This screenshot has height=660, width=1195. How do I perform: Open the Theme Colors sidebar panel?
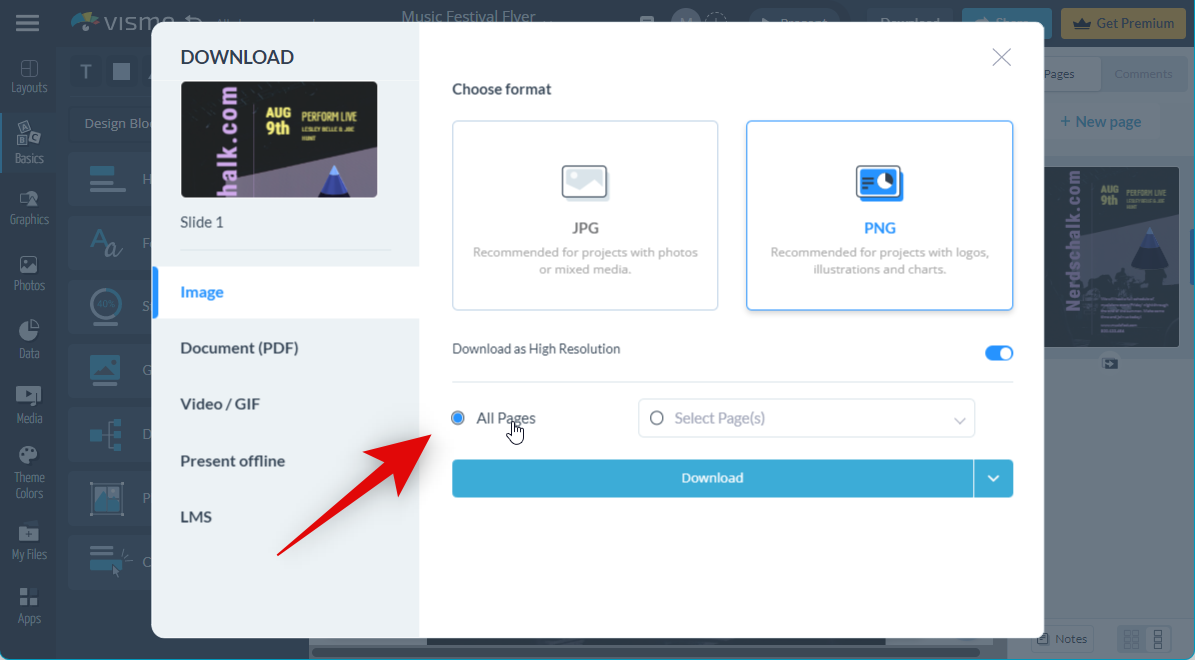(x=29, y=473)
